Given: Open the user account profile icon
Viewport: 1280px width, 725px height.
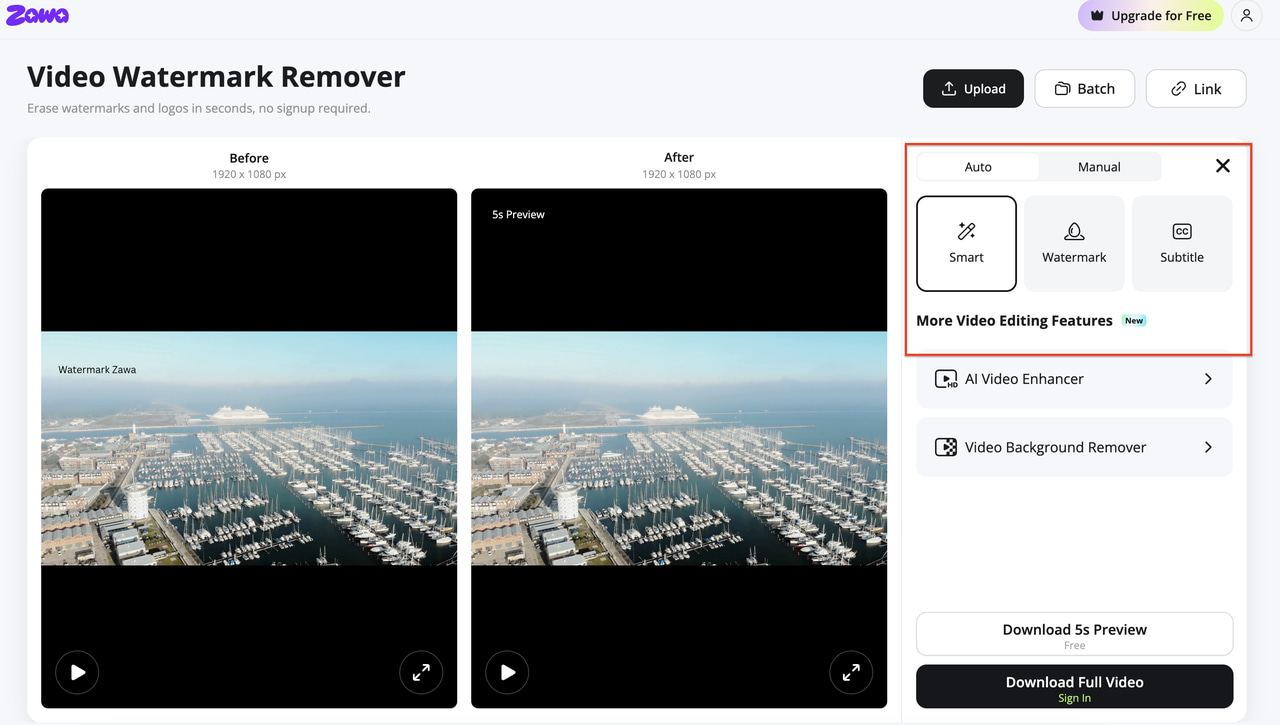Looking at the screenshot, I should [1246, 16].
